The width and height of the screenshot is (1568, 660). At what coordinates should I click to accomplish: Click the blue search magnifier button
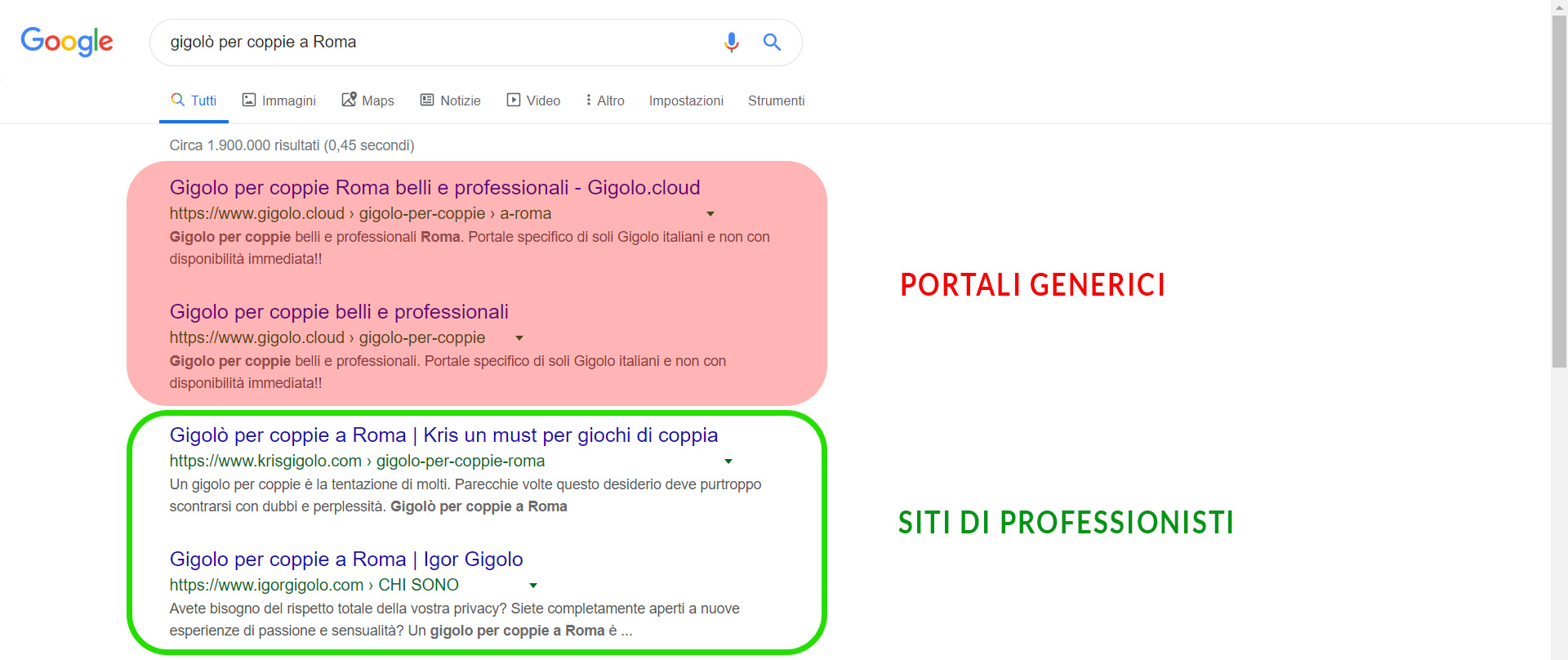click(x=772, y=42)
